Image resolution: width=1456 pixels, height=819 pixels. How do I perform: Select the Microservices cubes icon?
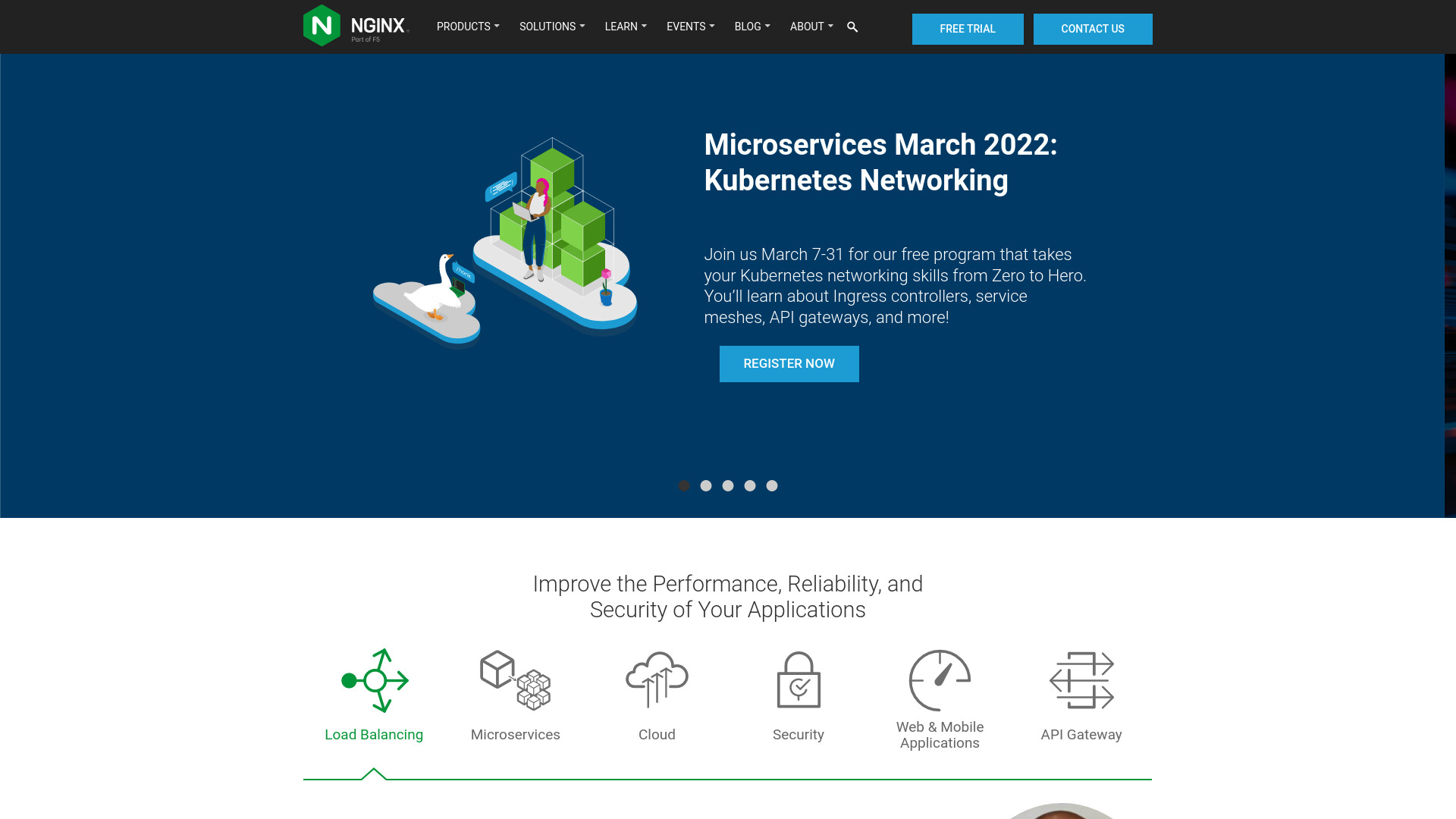[x=516, y=680]
